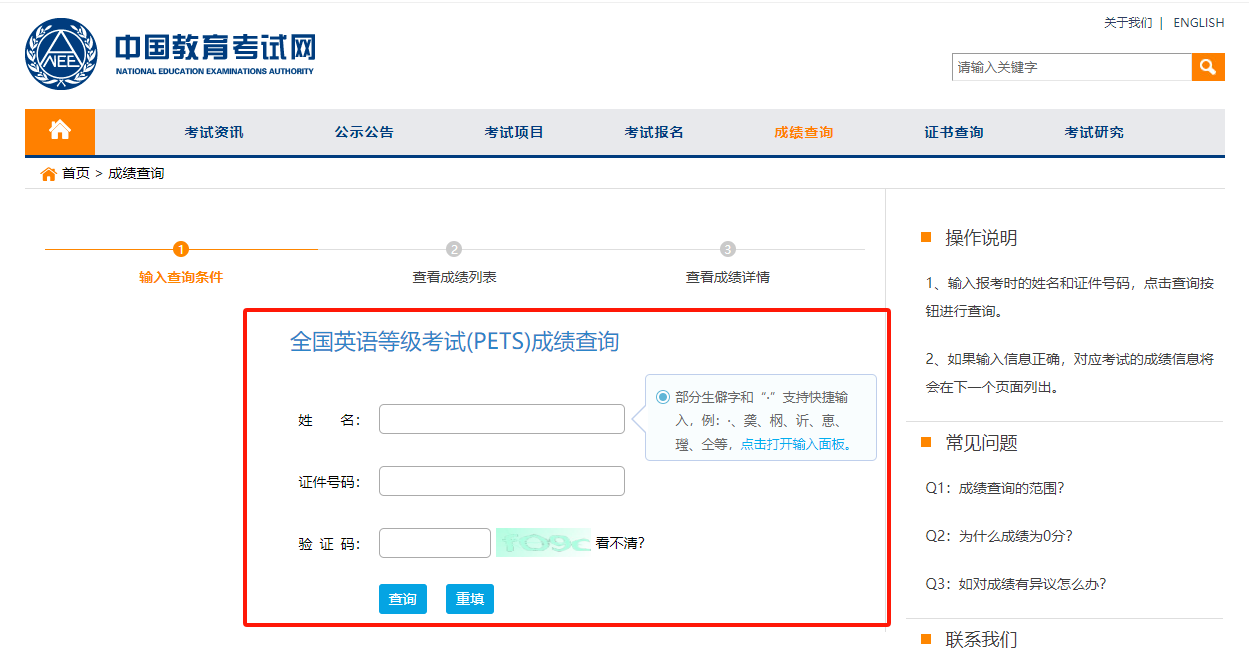Click the 重填 button to reset form

[x=469, y=599]
